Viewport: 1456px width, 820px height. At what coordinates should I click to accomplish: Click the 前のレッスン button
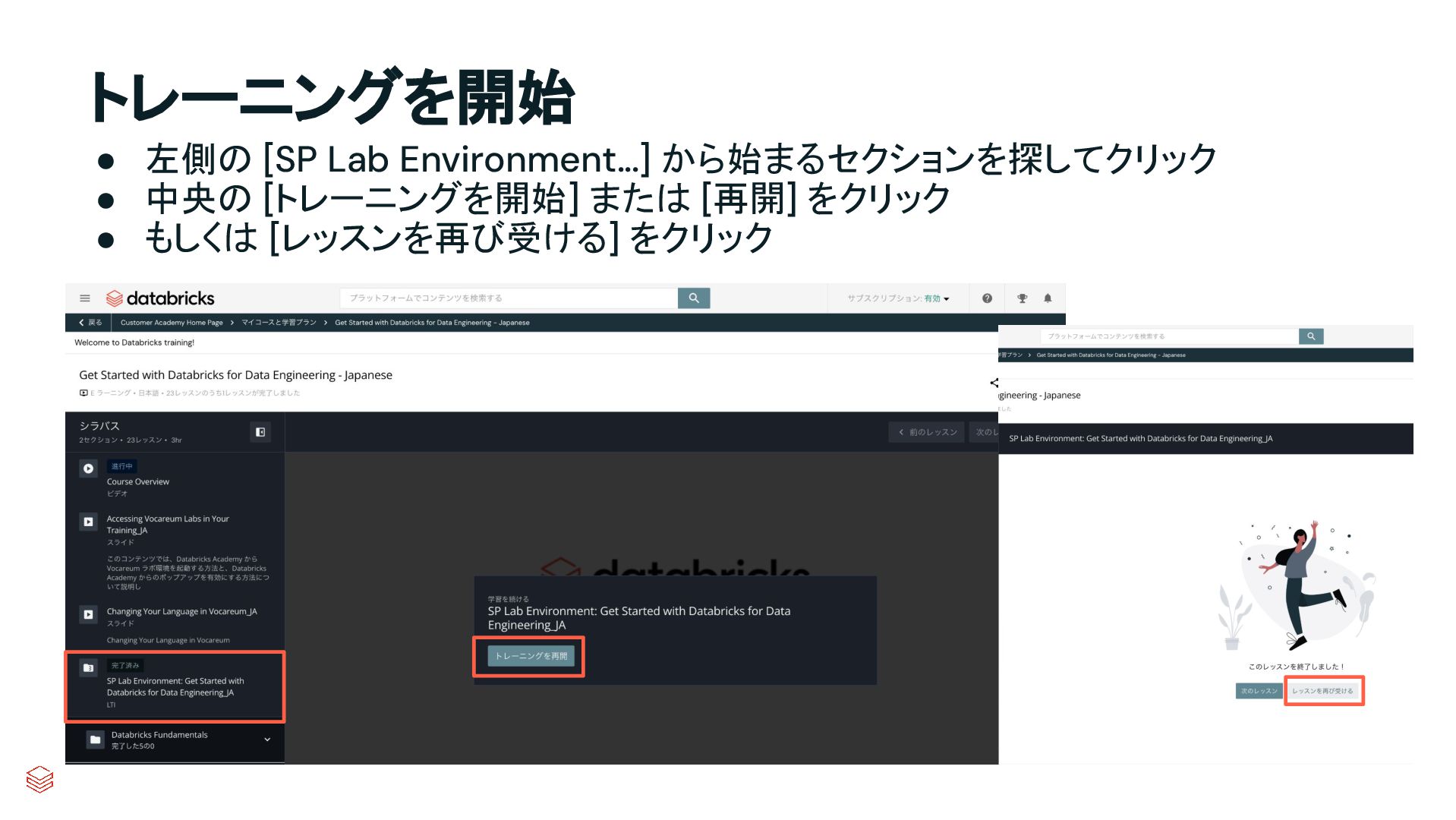point(927,432)
